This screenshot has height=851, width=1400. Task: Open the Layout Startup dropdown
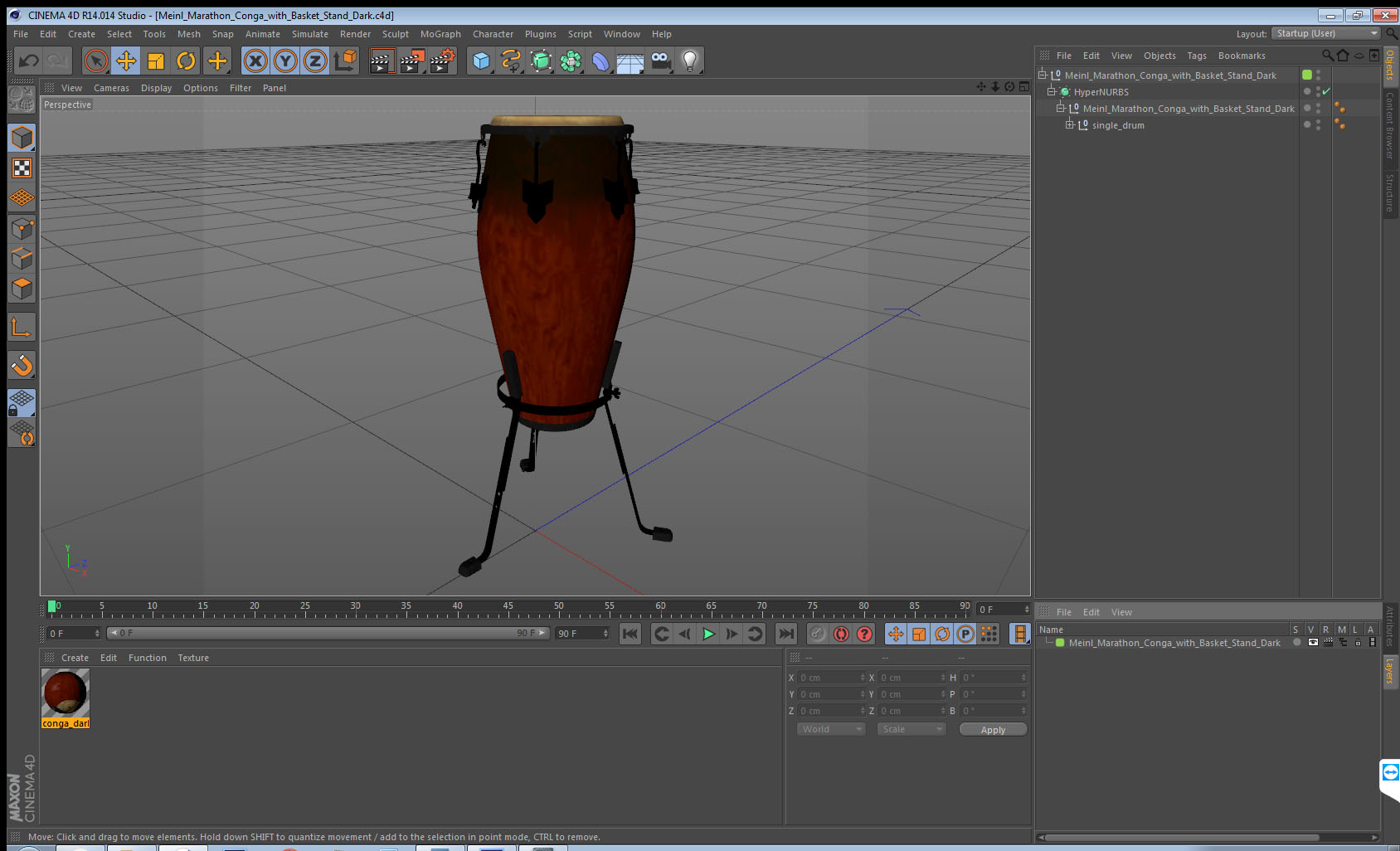click(1325, 33)
